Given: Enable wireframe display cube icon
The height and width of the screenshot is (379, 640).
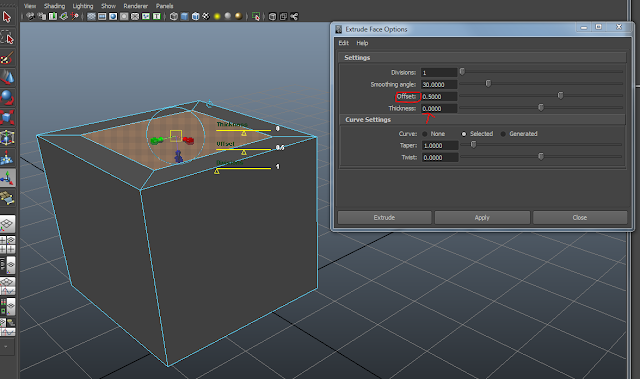Looking at the screenshot, I should click(173, 16).
